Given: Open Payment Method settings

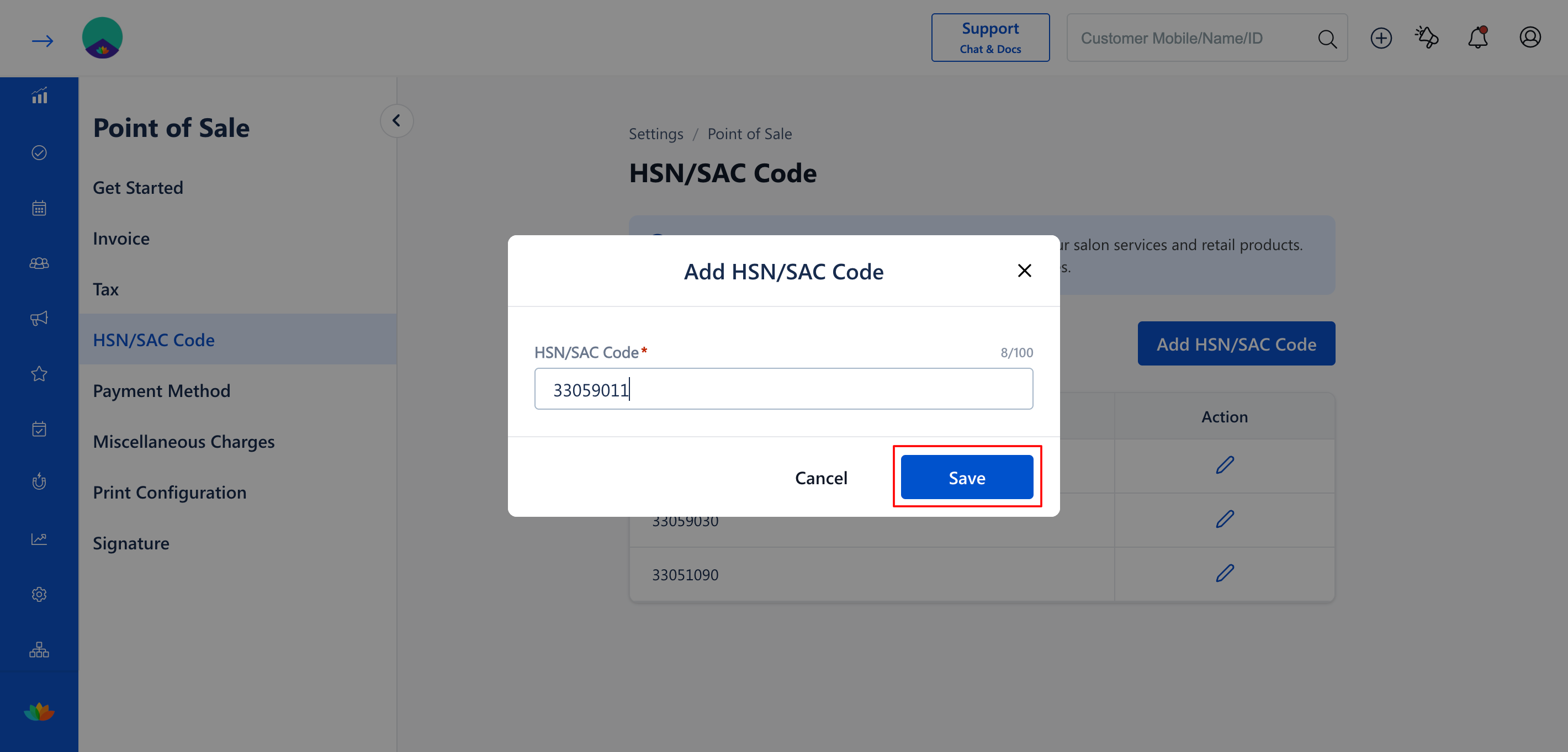Looking at the screenshot, I should click(x=161, y=390).
